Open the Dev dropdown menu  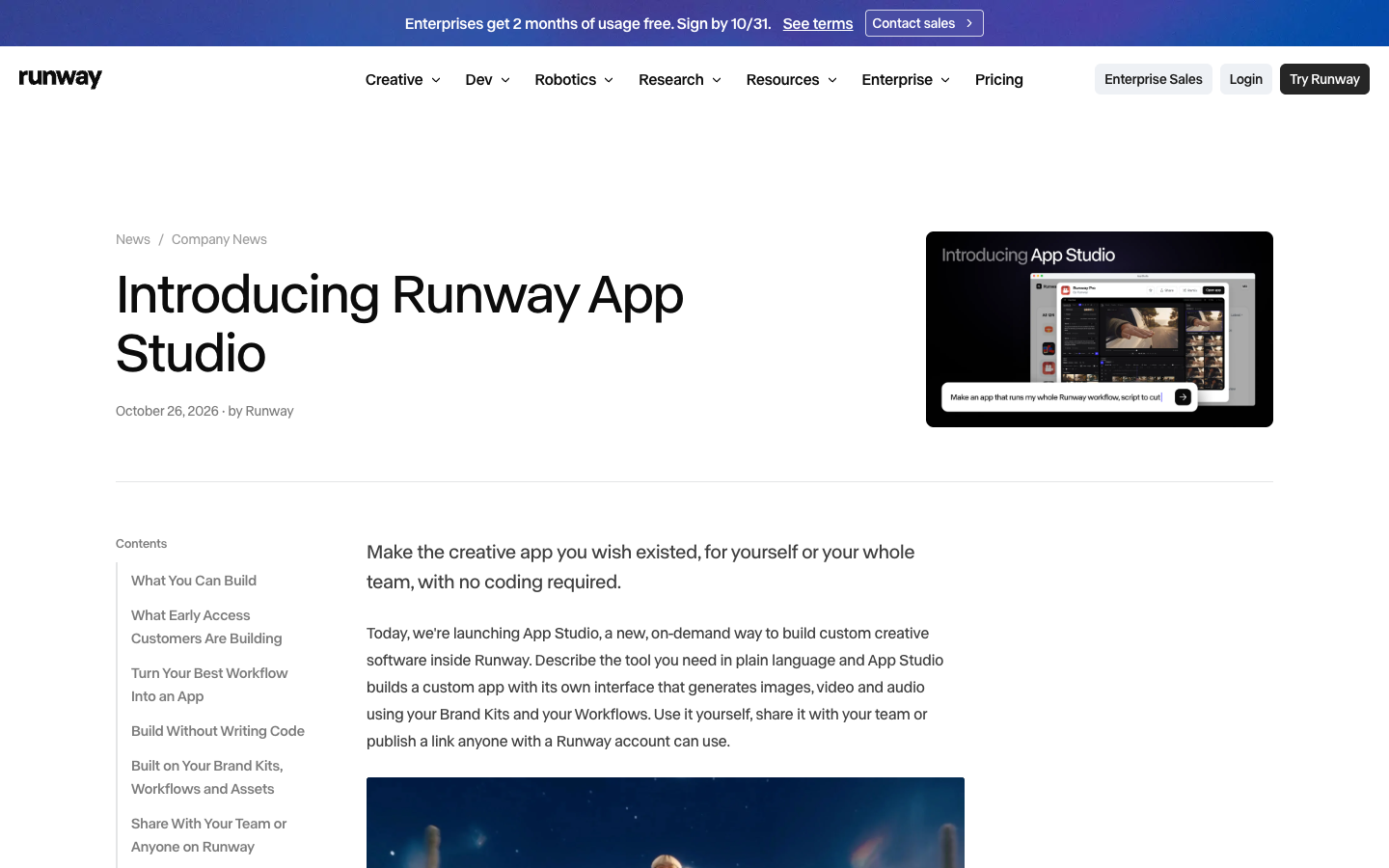pyautogui.click(x=487, y=79)
